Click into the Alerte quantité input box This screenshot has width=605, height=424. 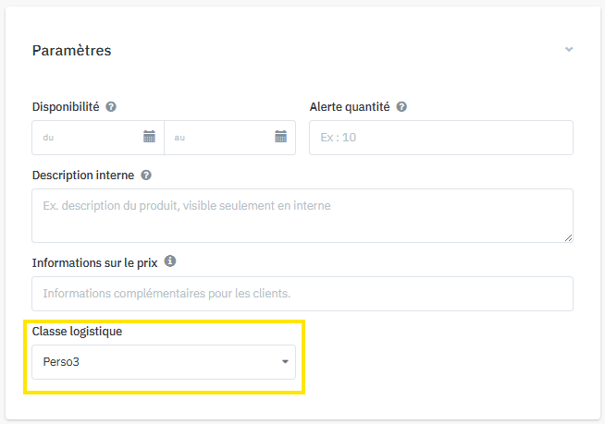pos(440,137)
